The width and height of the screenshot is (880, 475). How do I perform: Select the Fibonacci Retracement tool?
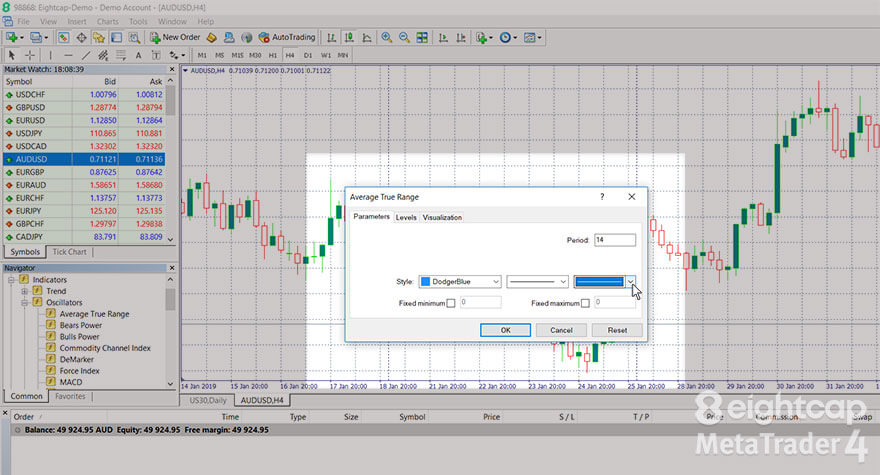tap(121, 55)
